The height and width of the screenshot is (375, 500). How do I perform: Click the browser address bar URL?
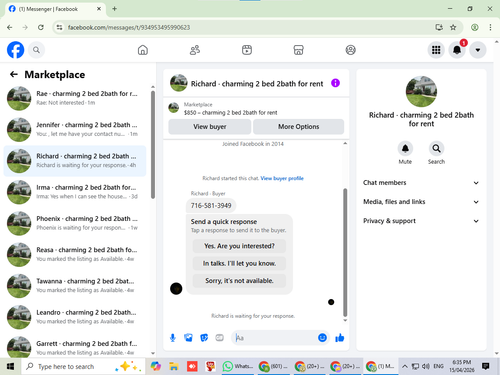click(129, 27)
